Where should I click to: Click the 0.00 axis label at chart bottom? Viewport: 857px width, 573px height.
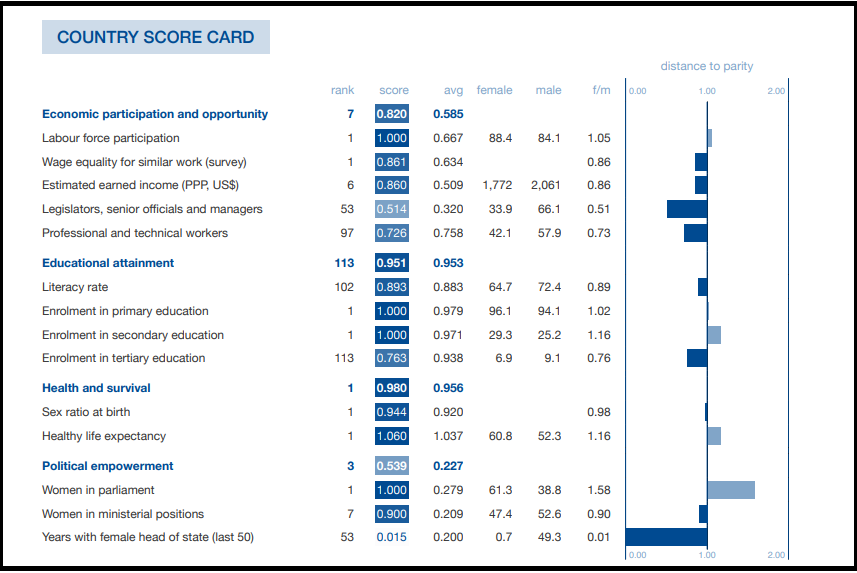pyautogui.click(x=637, y=555)
